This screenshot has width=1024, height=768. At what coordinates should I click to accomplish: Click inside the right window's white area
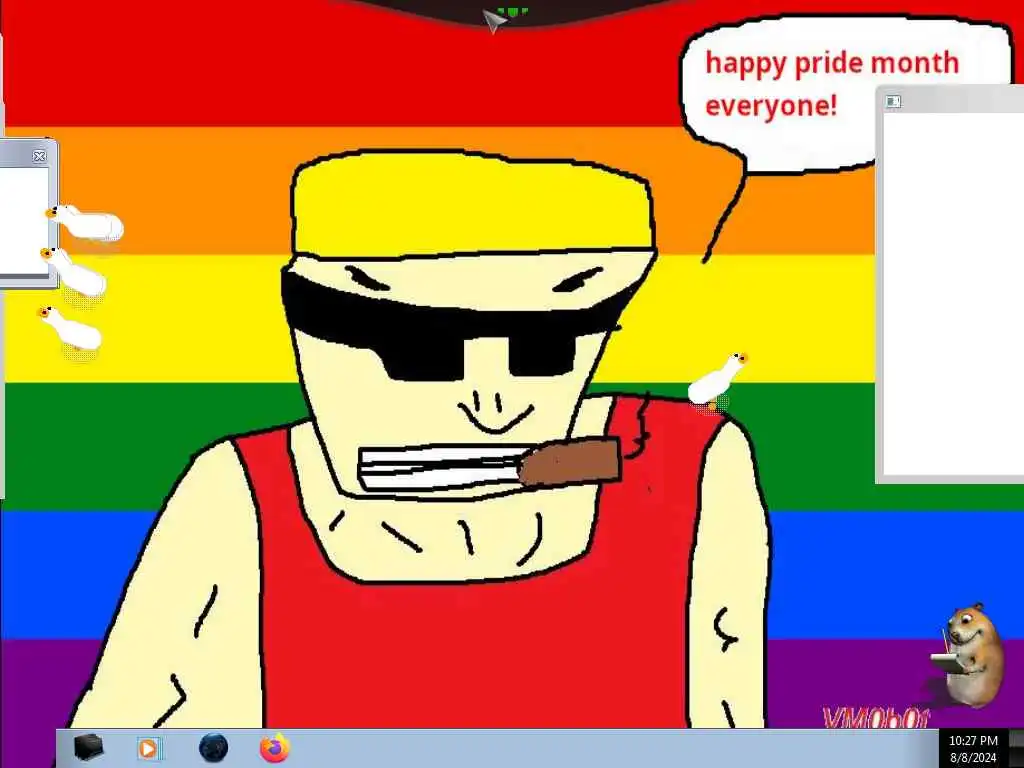tap(953, 294)
